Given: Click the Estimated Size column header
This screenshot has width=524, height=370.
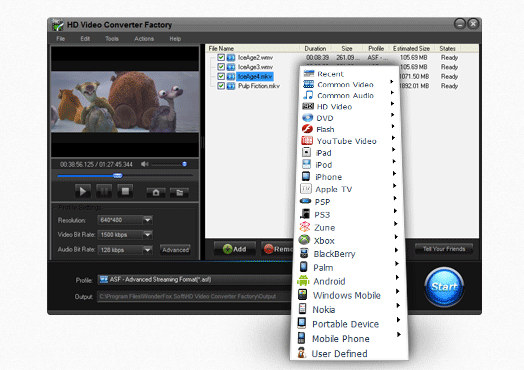Looking at the screenshot, I should 411,48.
